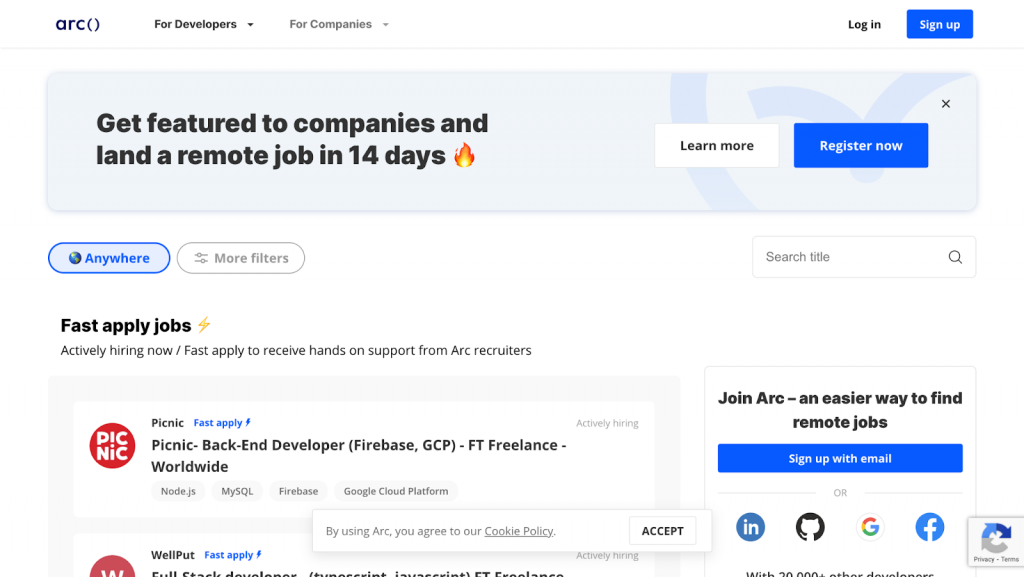The image size is (1024, 577).
Task: Click the Register now button
Action: pos(860,145)
